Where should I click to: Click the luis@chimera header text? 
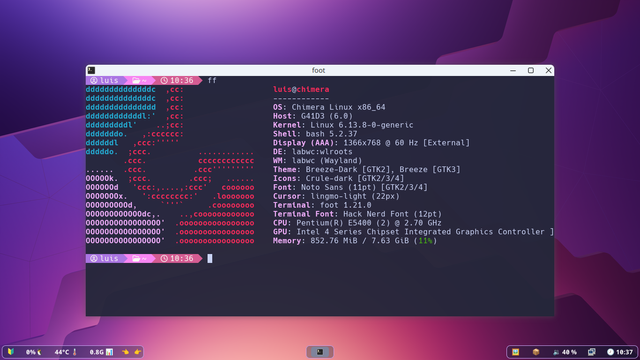(301, 89)
